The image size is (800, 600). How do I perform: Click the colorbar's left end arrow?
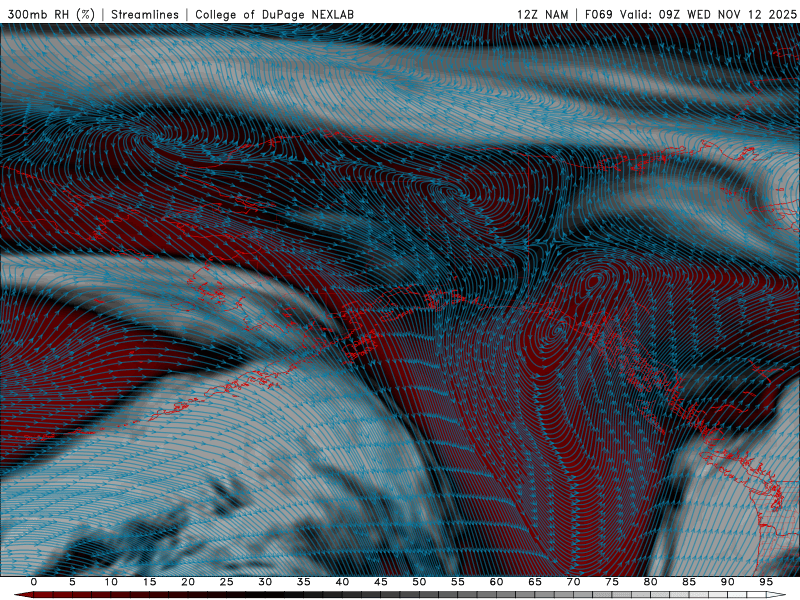click(23, 595)
